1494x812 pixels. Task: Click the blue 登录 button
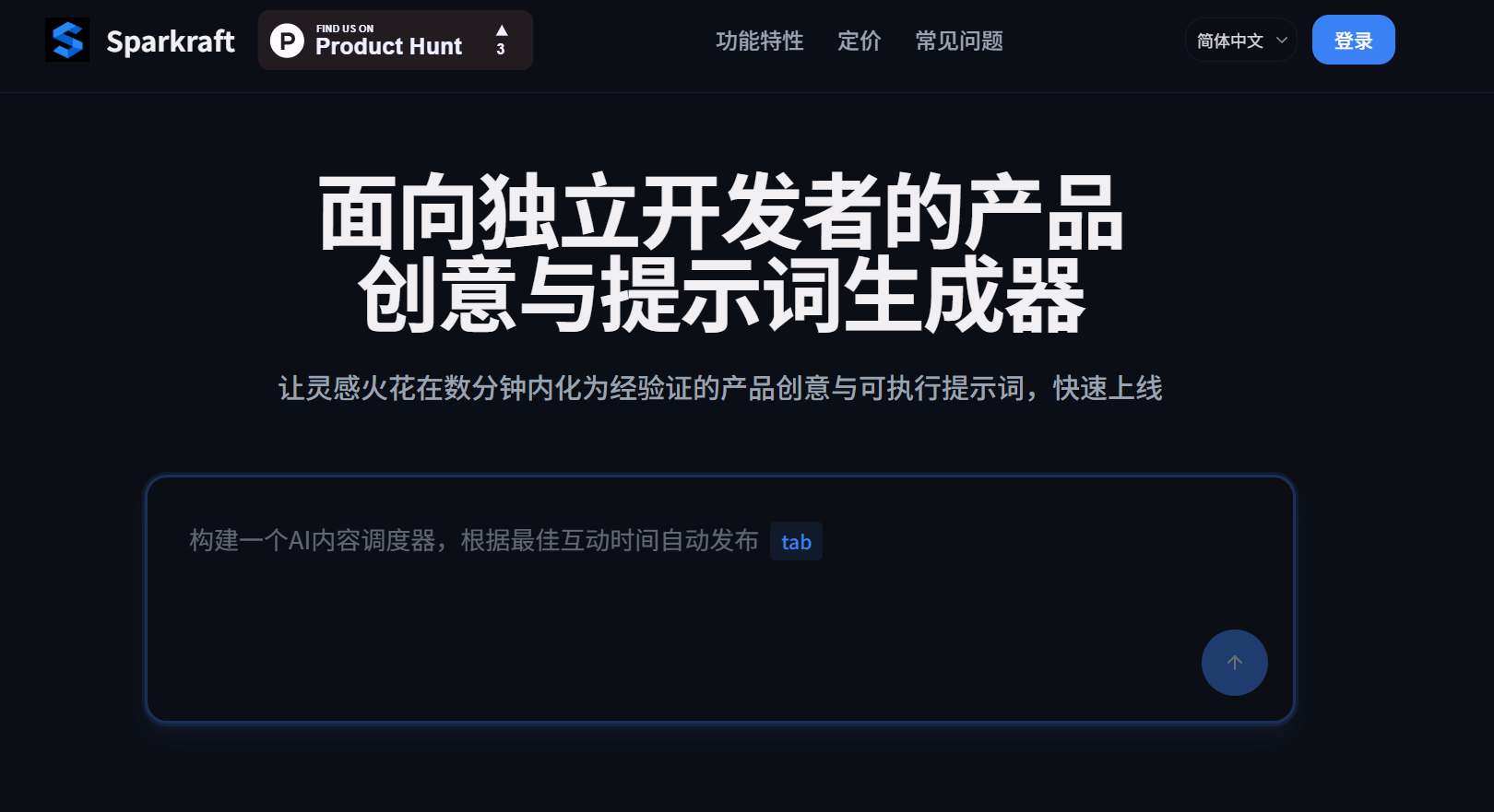(1353, 41)
